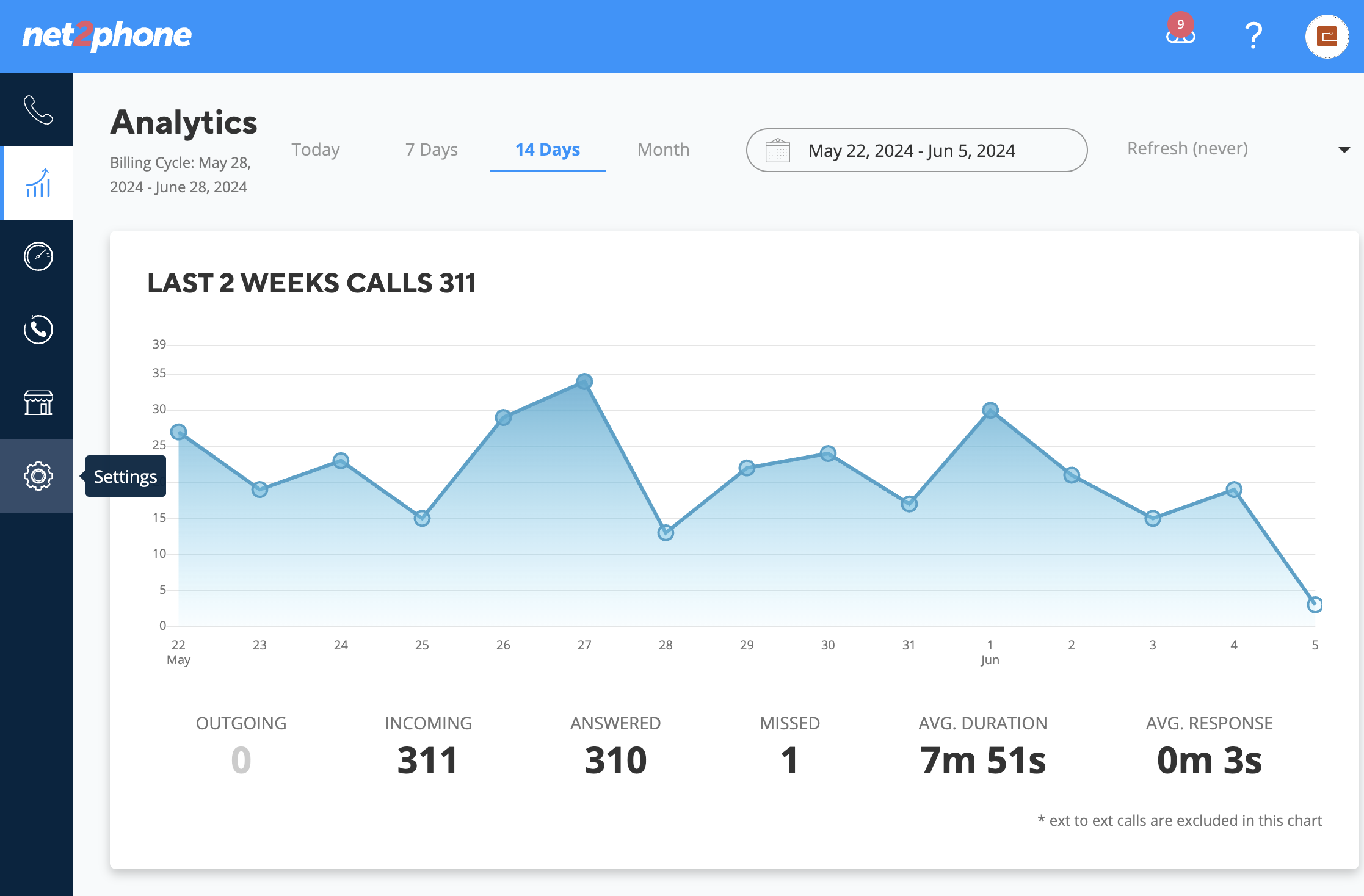The height and width of the screenshot is (896, 1364).
Task: Switch to the Today tab
Action: tap(316, 150)
